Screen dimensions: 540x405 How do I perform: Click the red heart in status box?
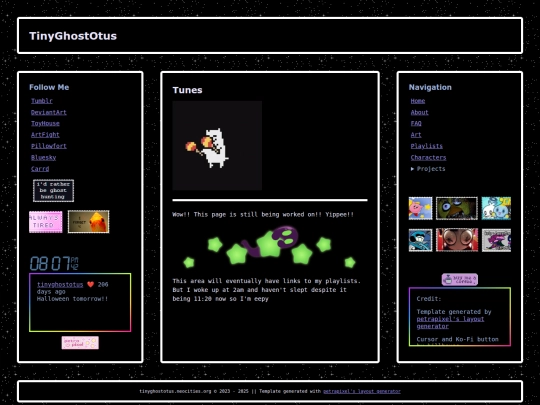tap(91, 284)
